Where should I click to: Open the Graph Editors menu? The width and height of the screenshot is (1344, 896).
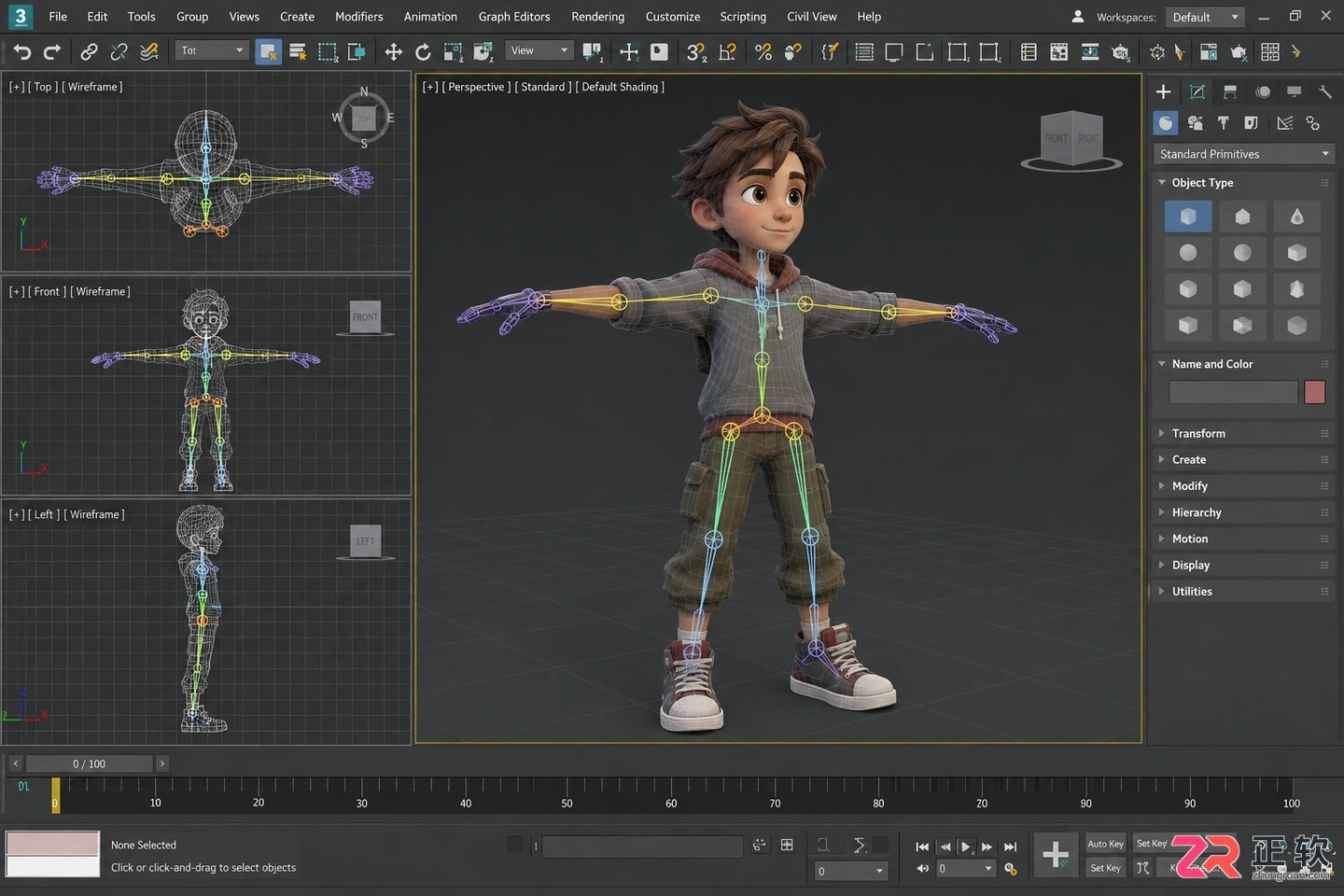point(514,17)
